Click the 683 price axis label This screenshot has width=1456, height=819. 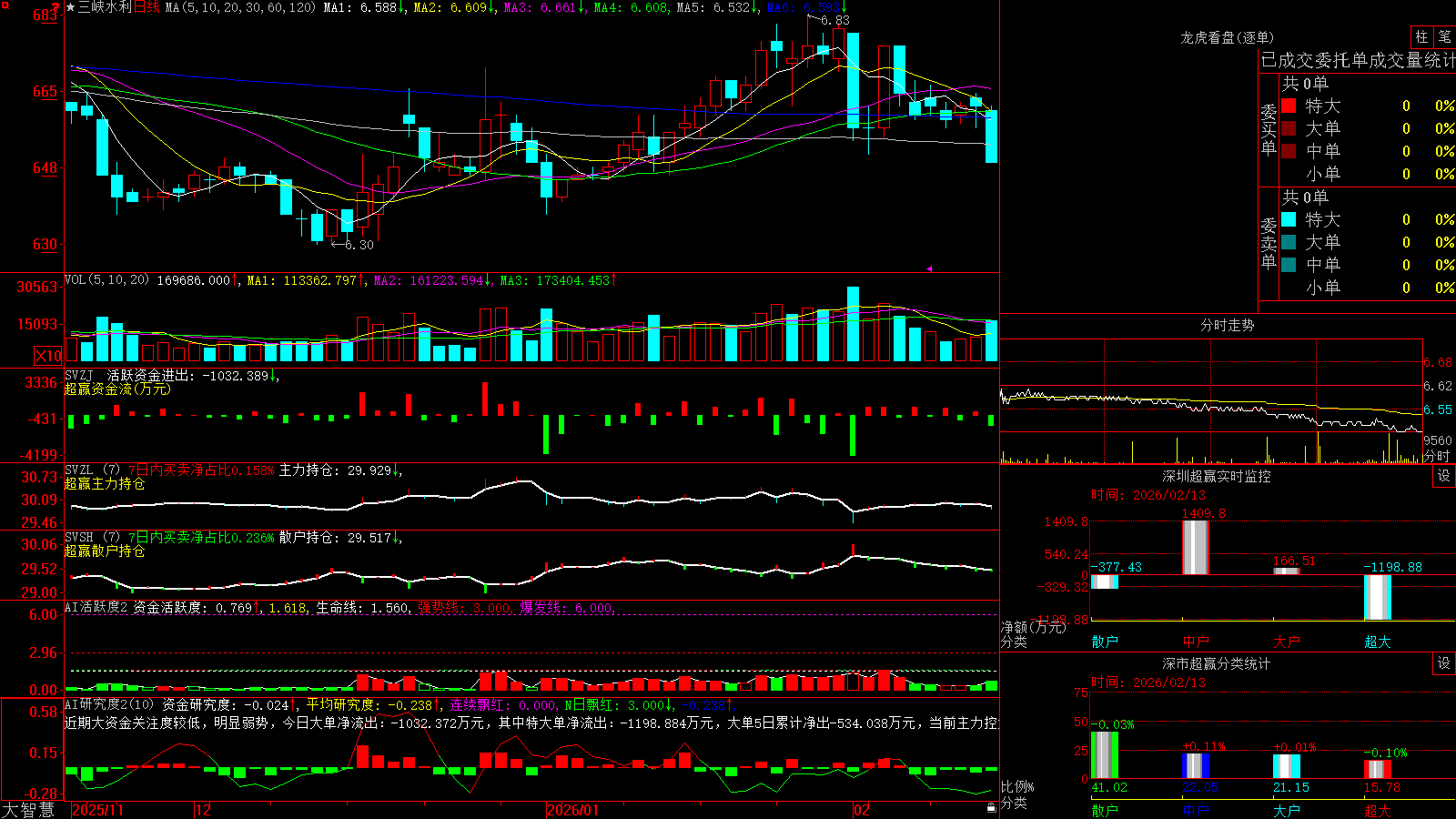pos(45,15)
